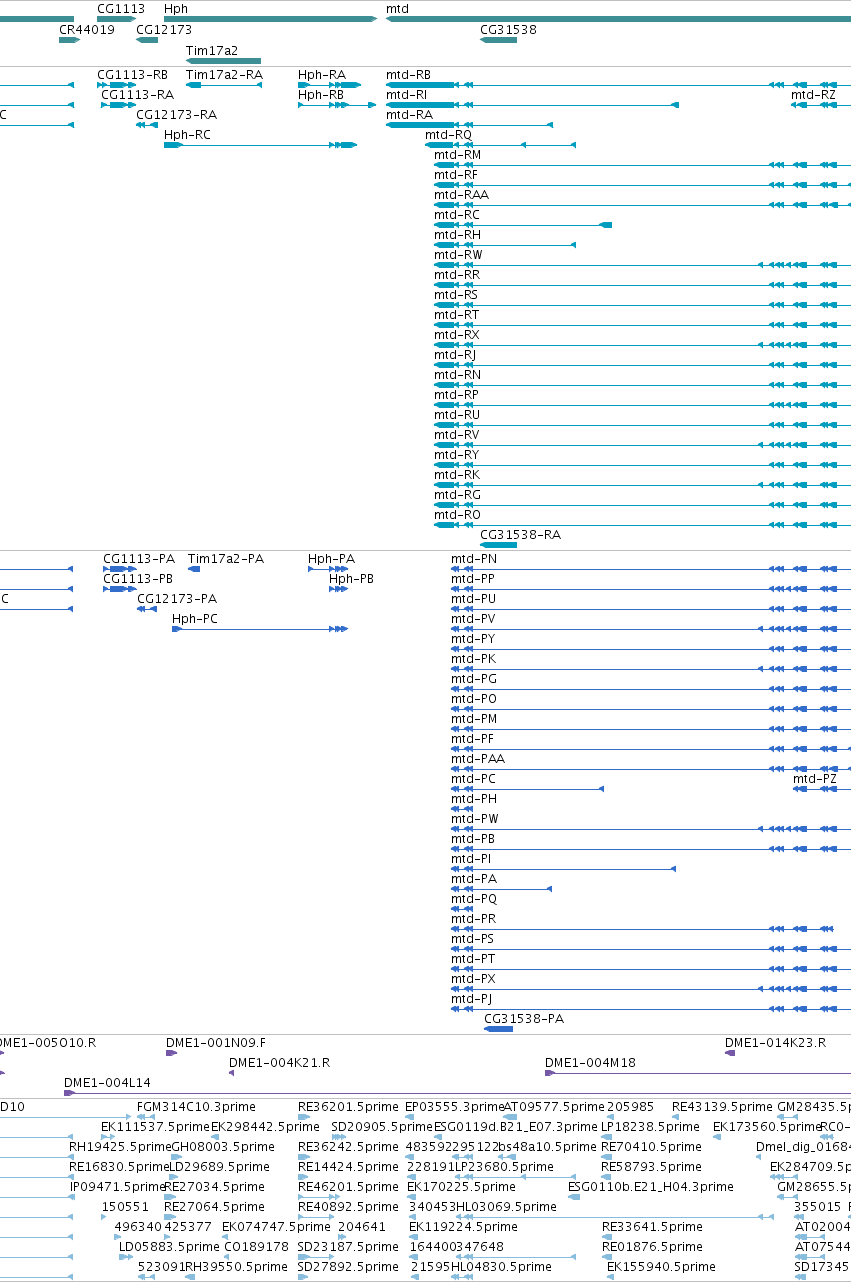Select the DME1-001N09.F feature label
This screenshot has height=1282, width=851.
[216, 1043]
